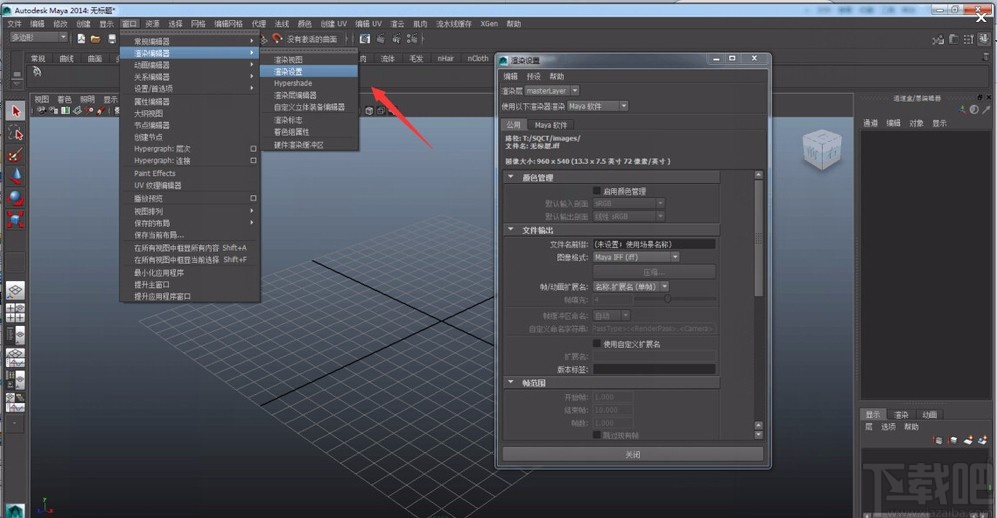Click the viewport select camera icon

click(x=41, y=111)
